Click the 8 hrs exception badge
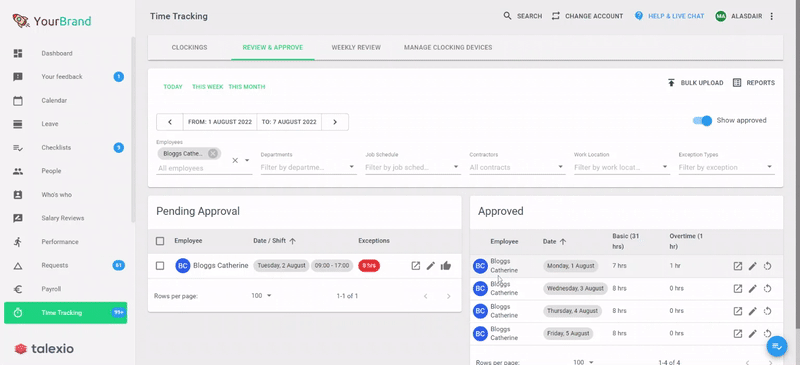The height and width of the screenshot is (365, 800). (369, 265)
